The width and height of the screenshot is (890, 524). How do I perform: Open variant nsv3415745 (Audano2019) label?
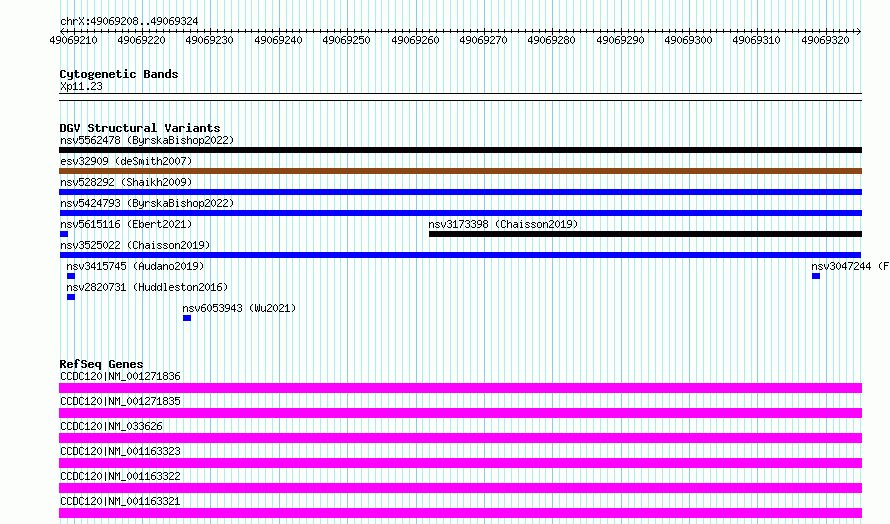point(135,266)
